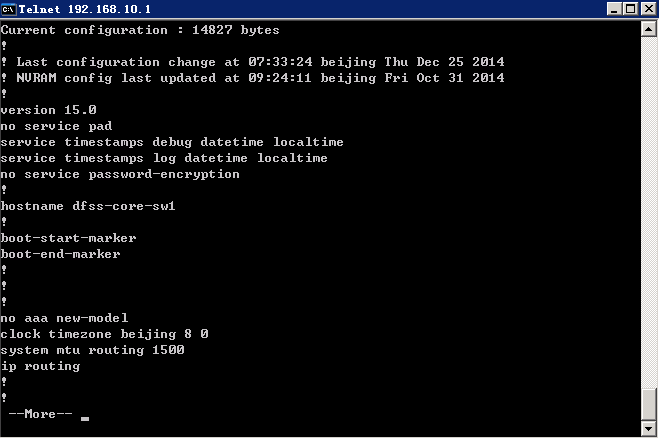The height and width of the screenshot is (439, 659).
Task: Click the 'no service pad' line
Action: 56,126
